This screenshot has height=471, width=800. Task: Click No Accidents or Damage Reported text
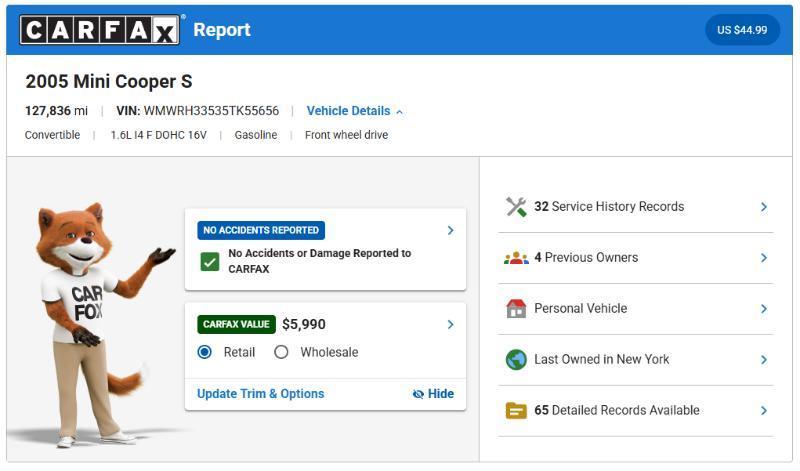point(319,261)
